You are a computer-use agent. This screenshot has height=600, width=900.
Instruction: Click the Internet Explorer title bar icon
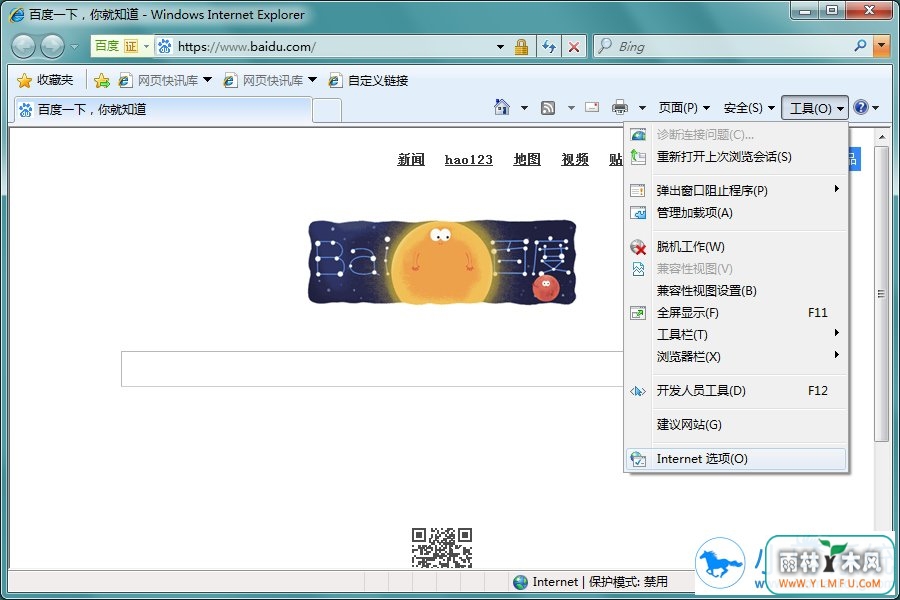(x=18, y=15)
